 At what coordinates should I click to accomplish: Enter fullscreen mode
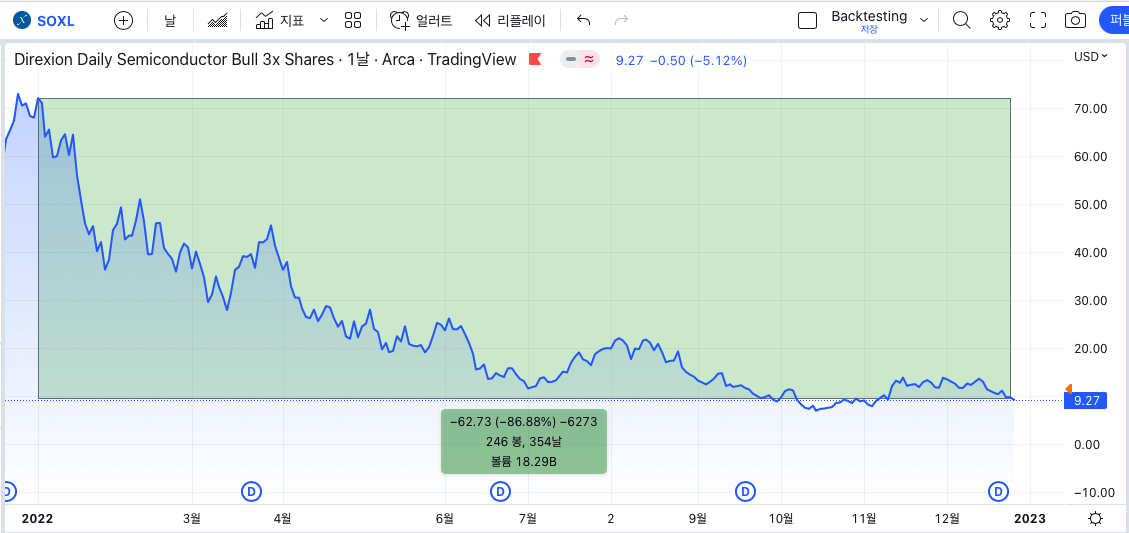(x=1038, y=20)
